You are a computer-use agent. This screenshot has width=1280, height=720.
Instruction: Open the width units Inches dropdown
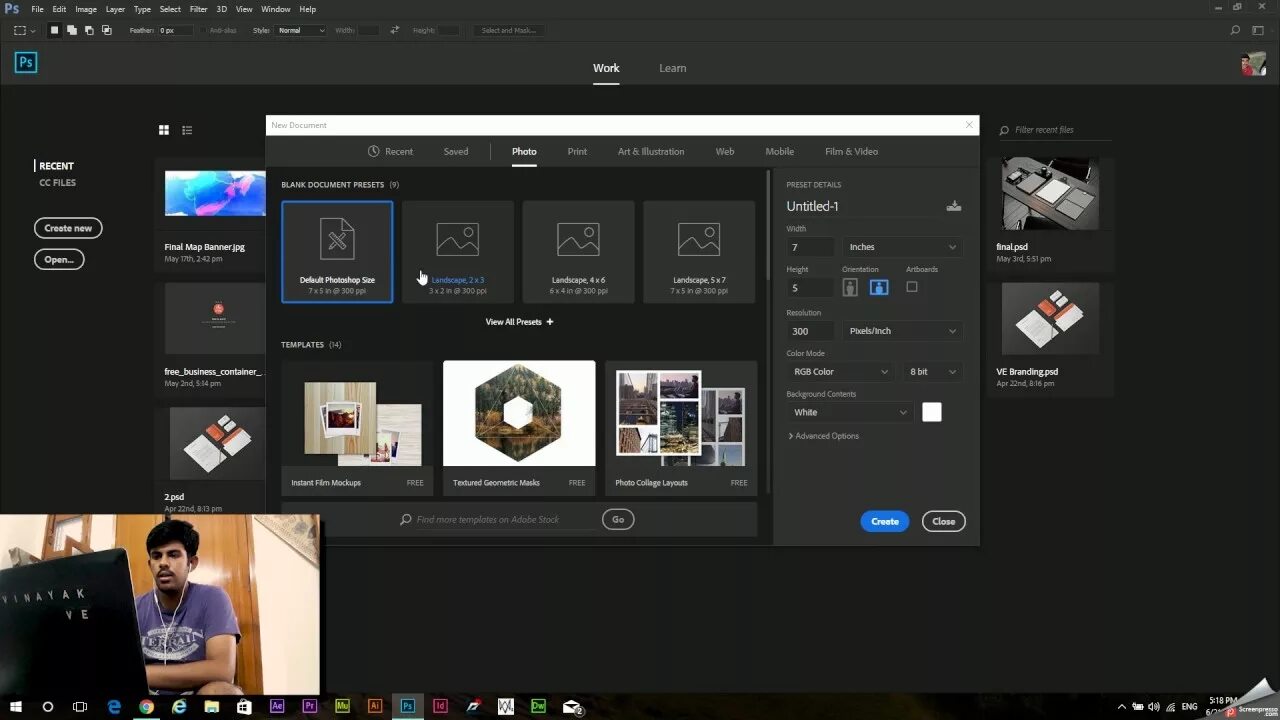point(902,247)
